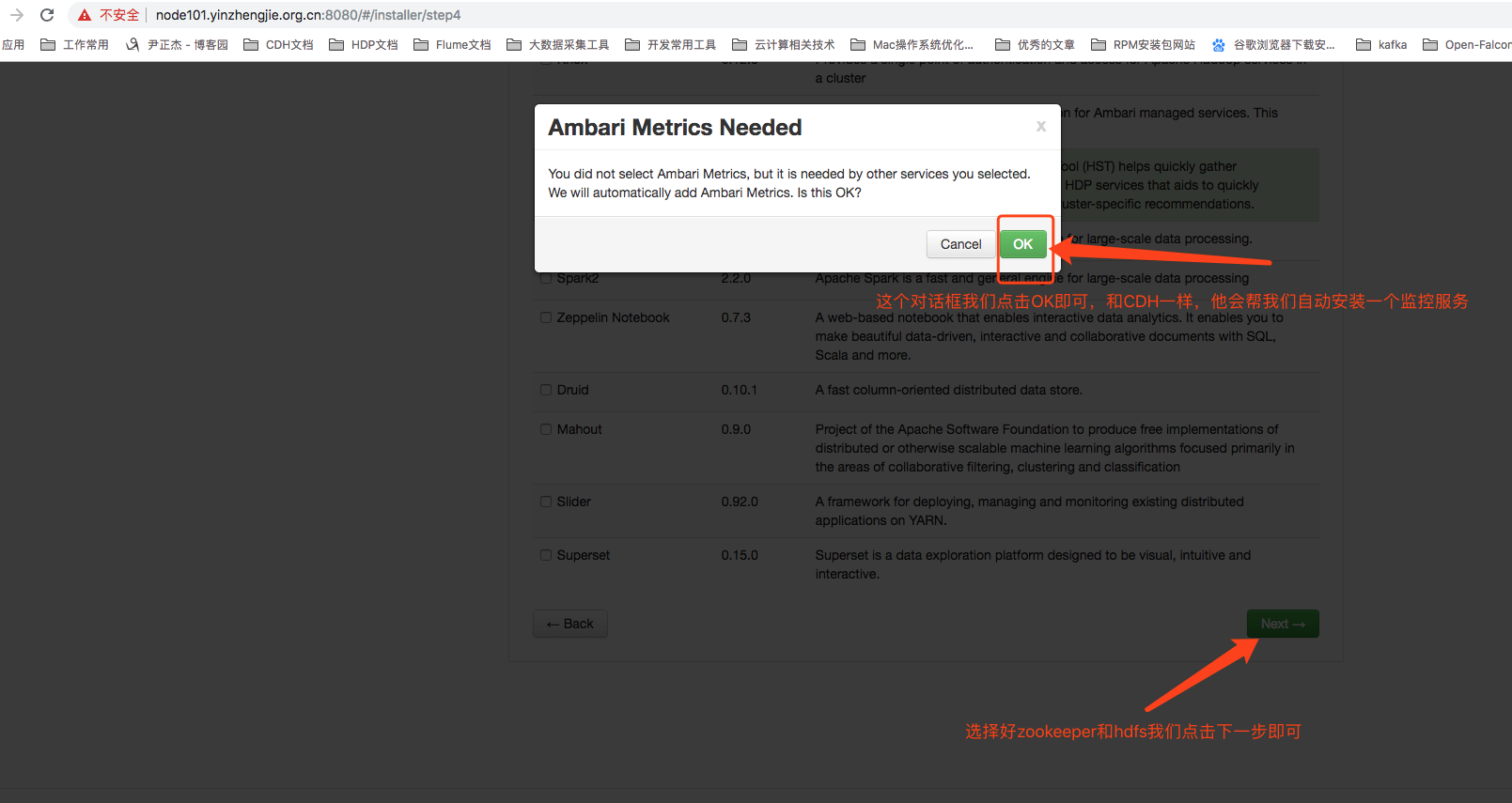Click the Zeppelin version 0.7.3

click(736, 317)
